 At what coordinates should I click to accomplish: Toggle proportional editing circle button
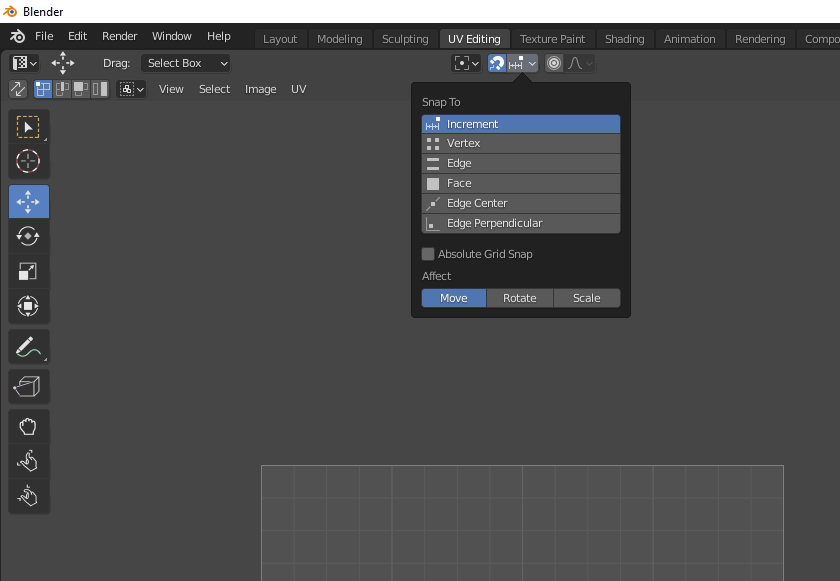(554, 63)
